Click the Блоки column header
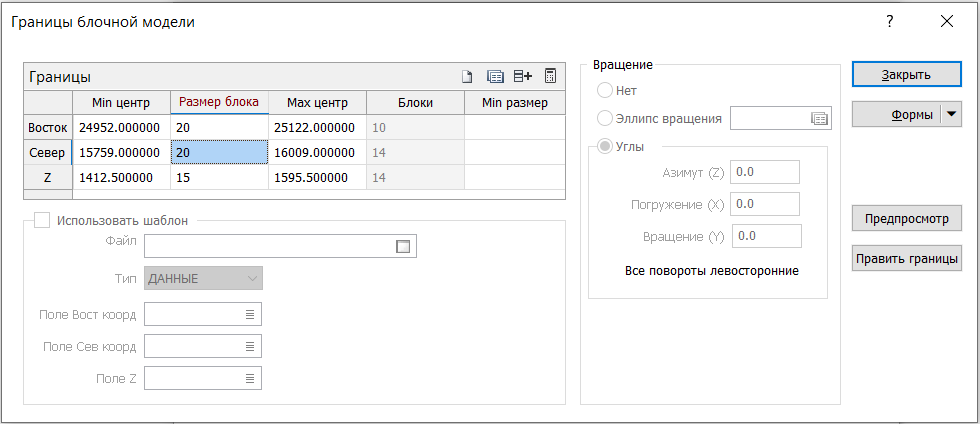This screenshot has width=980, height=424. point(416,103)
